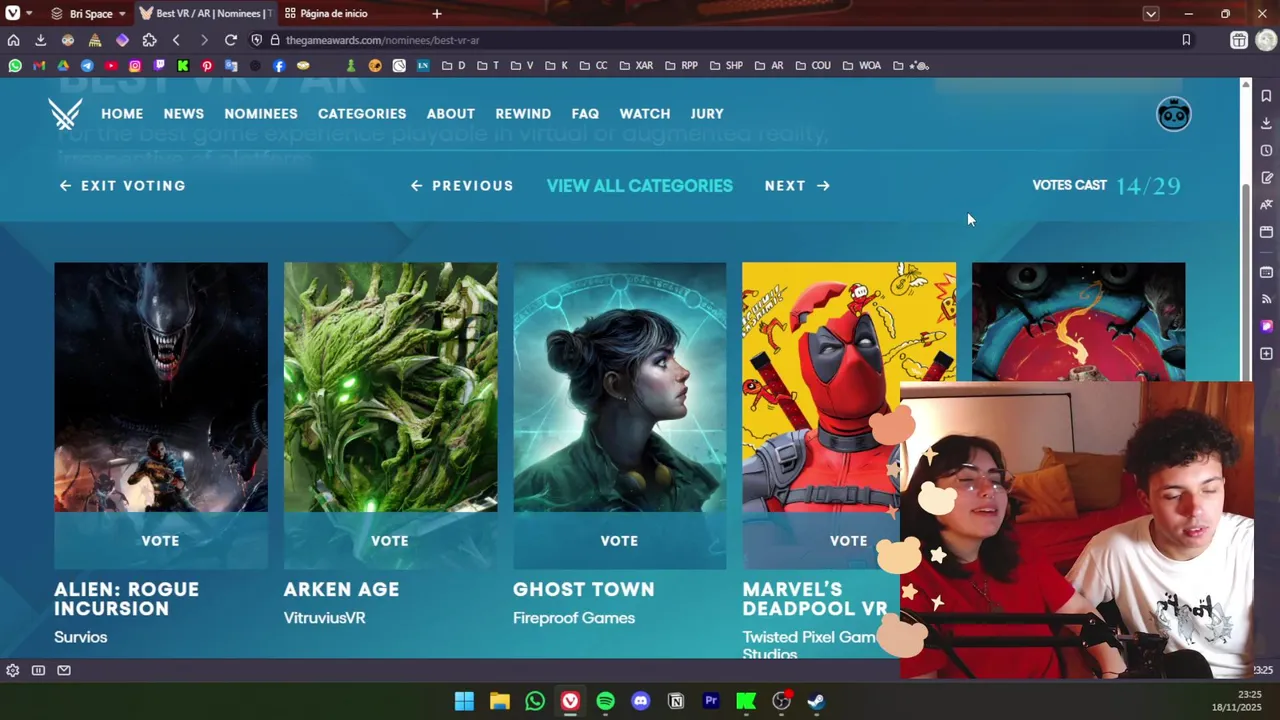Open the YouTube bookmark
This screenshot has width=1280, height=720.
111,65
